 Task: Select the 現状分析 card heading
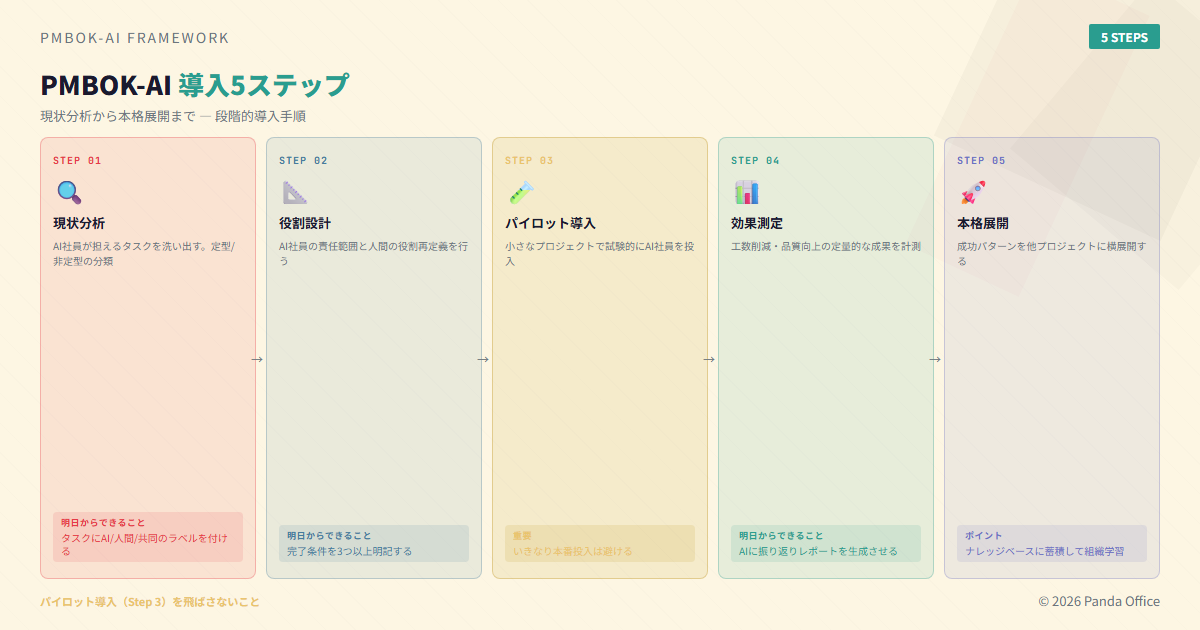(x=79, y=223)
